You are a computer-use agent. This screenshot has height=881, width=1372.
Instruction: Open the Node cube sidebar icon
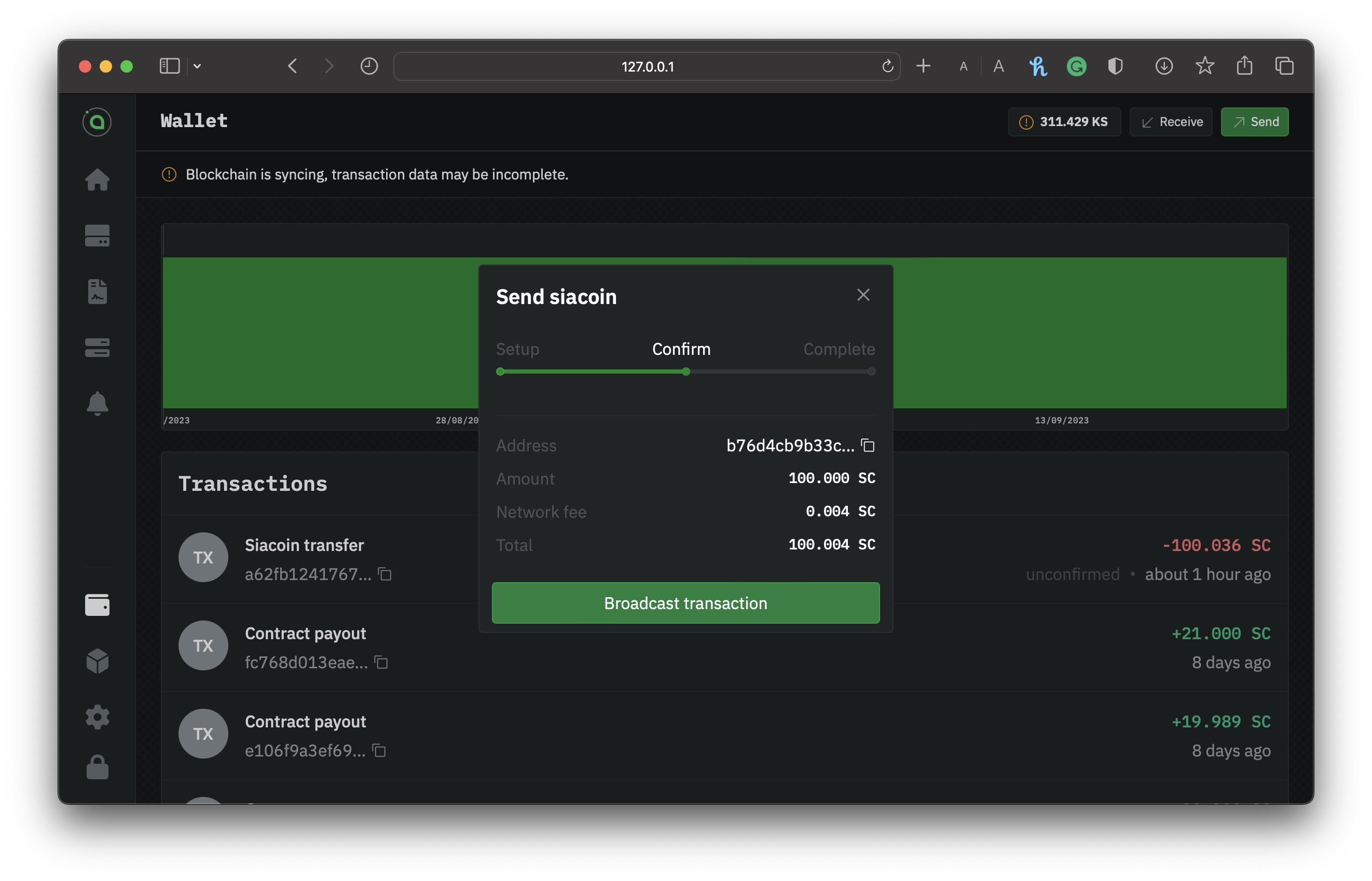tap(97, 661)
